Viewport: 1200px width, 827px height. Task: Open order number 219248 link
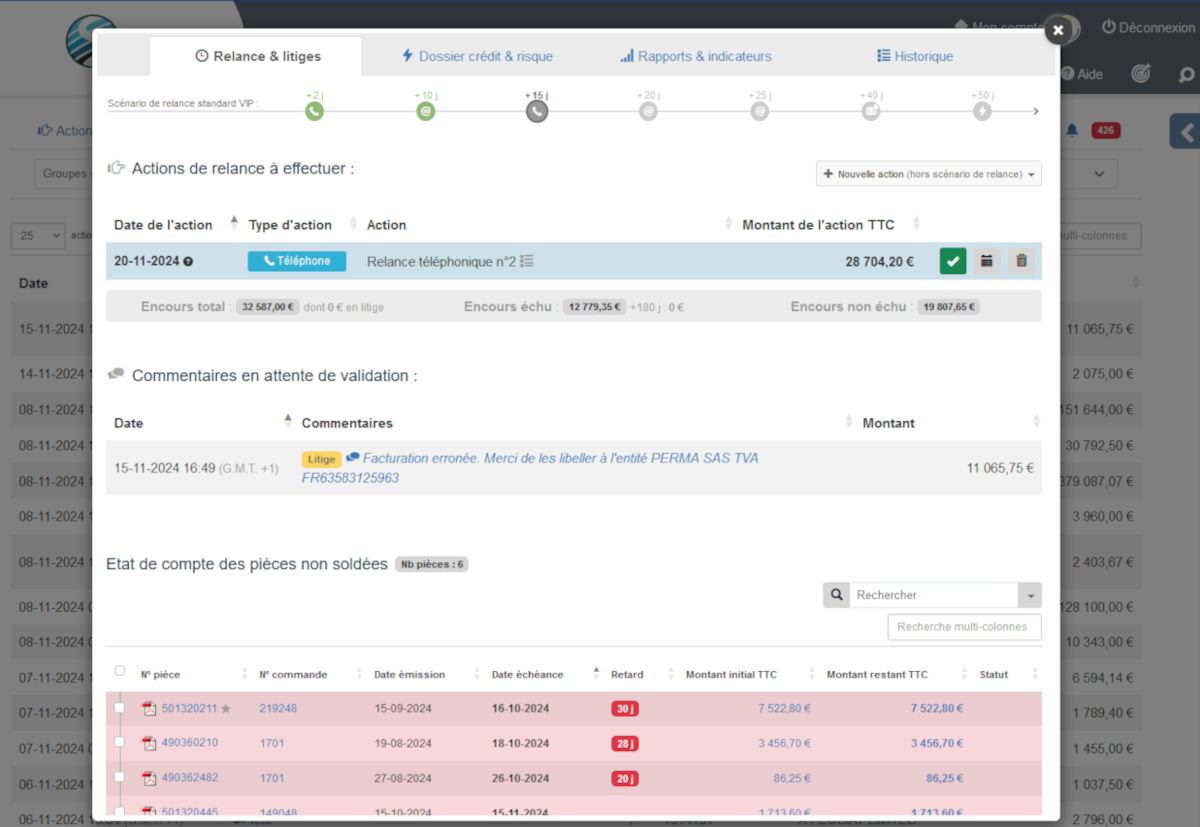(x=278, y=708)
